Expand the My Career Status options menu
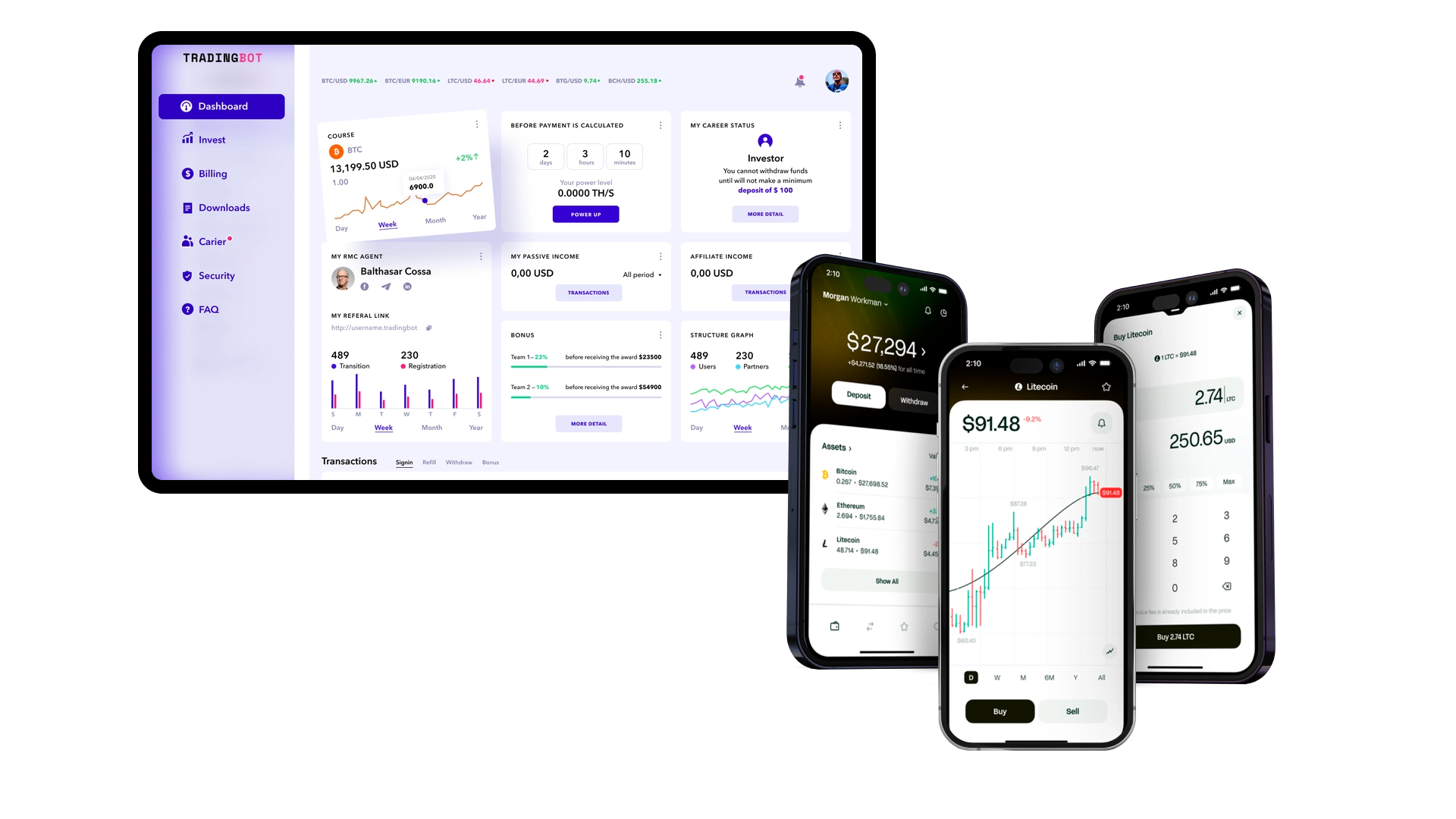Screen dimensions: 1456x819 pyautogui.click(x=840, y=125)
